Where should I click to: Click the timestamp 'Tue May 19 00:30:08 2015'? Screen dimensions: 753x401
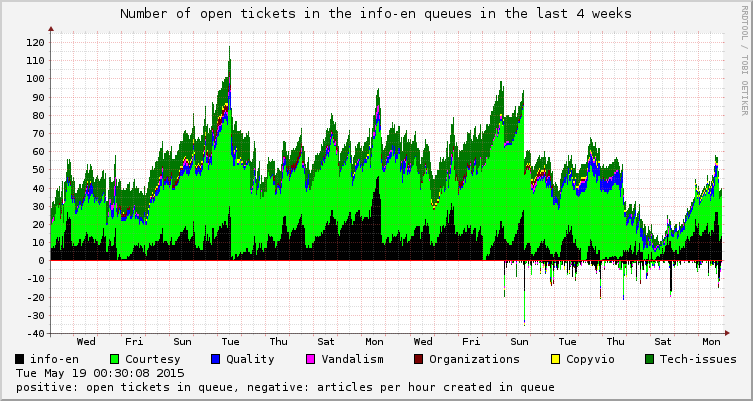point(100,373)
